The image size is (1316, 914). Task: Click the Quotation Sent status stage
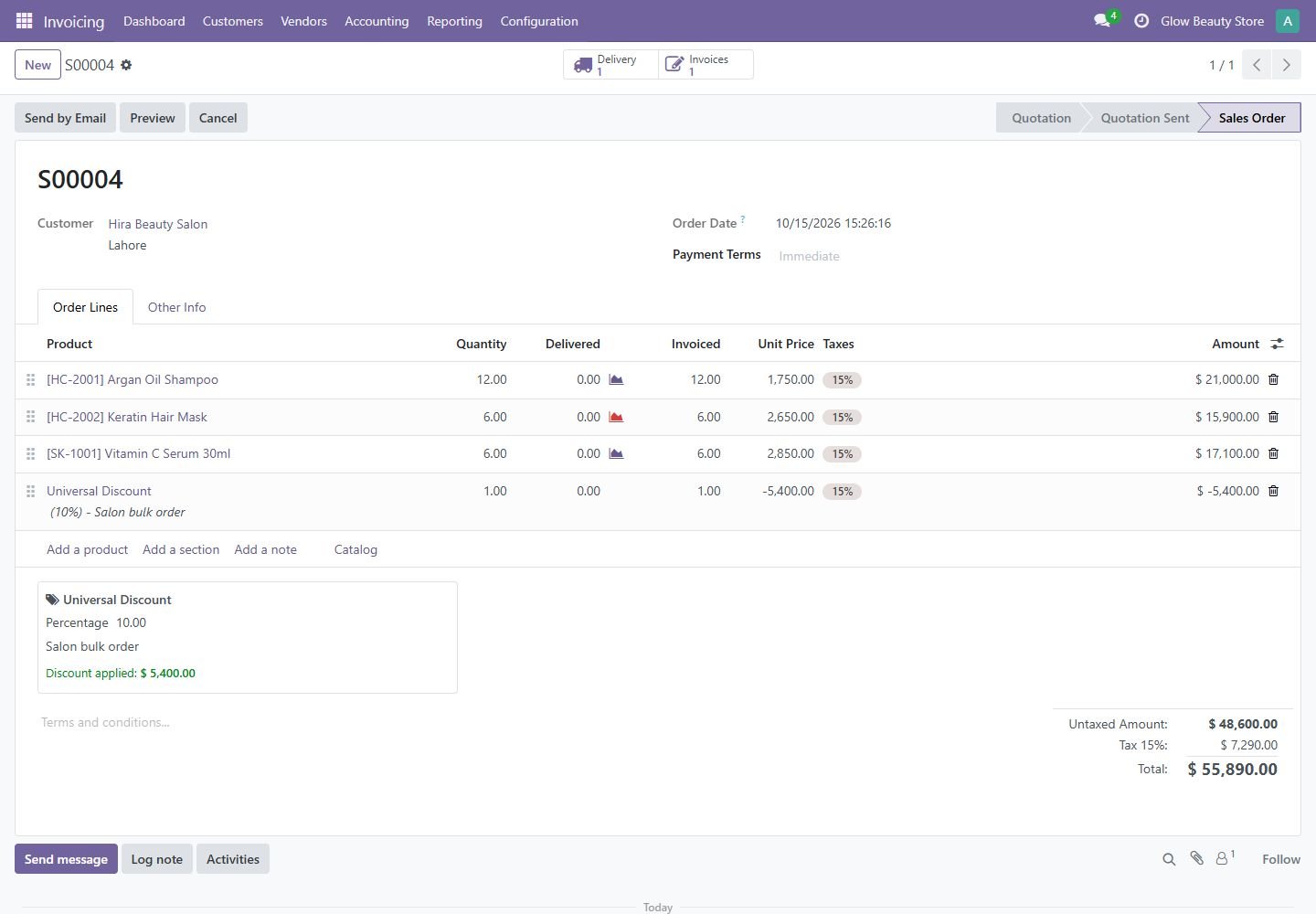(x=1144, y=118)
